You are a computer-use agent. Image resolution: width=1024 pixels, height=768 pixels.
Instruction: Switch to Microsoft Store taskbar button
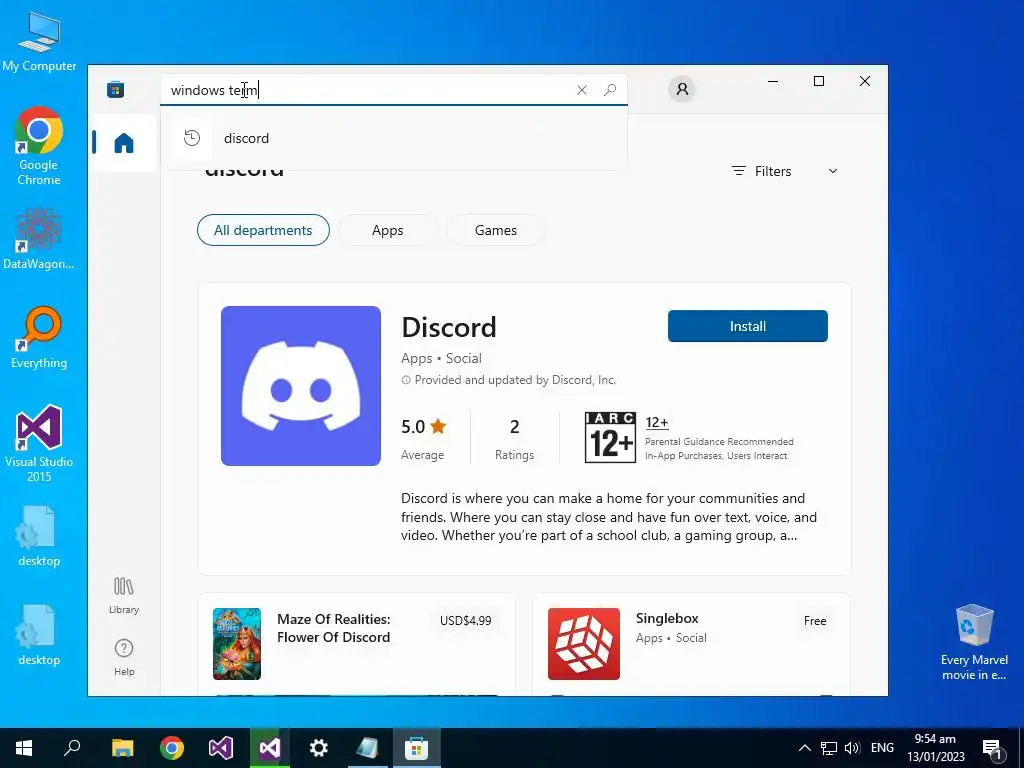click(x=416, y=748)
